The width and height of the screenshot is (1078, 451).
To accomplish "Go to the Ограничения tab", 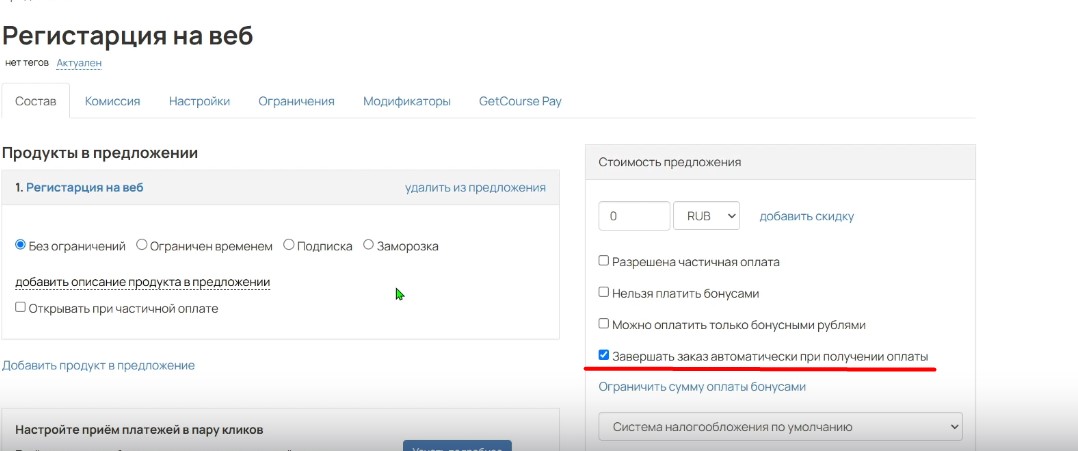I will [x=296, y=101].
